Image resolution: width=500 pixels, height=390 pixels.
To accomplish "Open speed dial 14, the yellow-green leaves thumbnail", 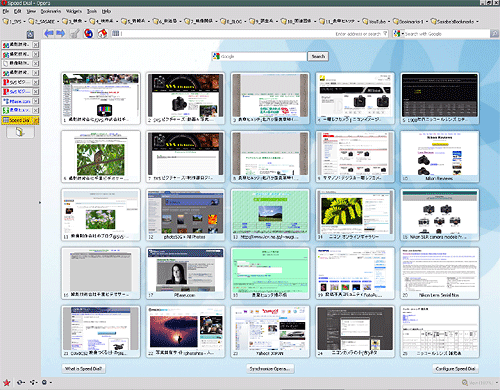I will (355, 215).
